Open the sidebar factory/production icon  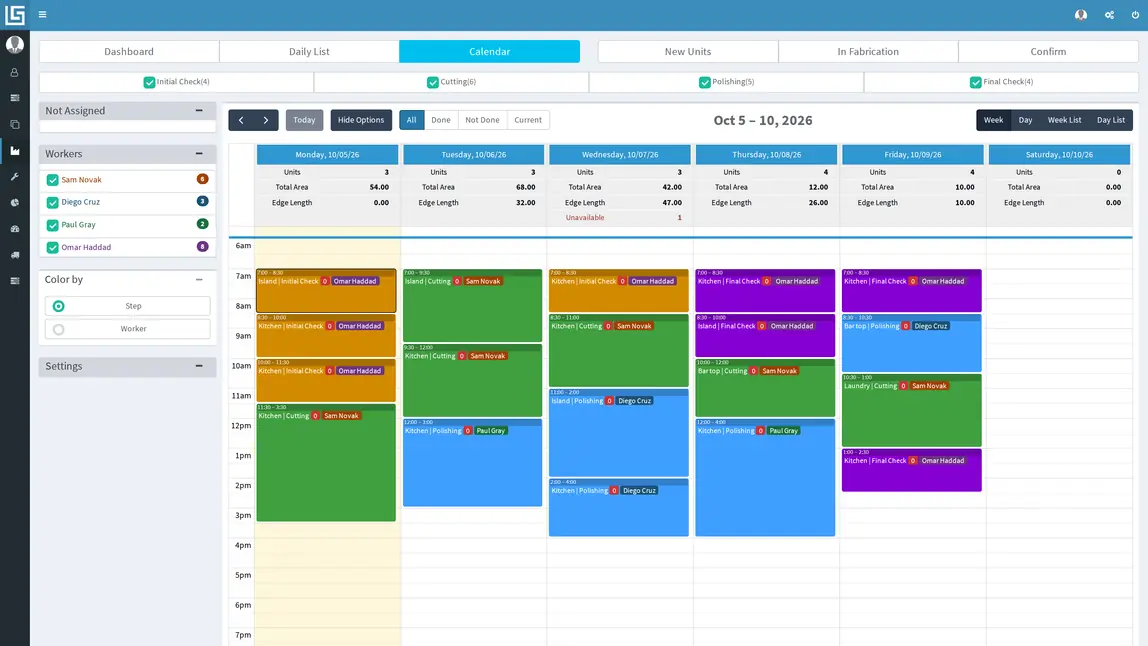[x=15, y=151]
